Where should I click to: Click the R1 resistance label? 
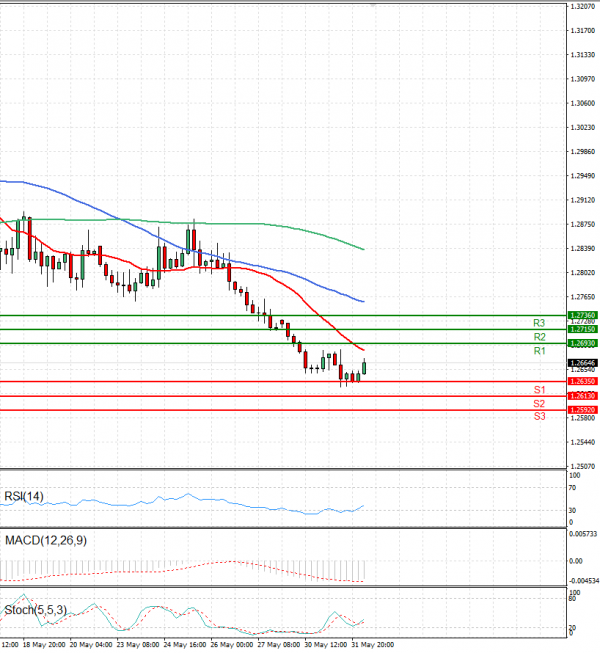538,352
